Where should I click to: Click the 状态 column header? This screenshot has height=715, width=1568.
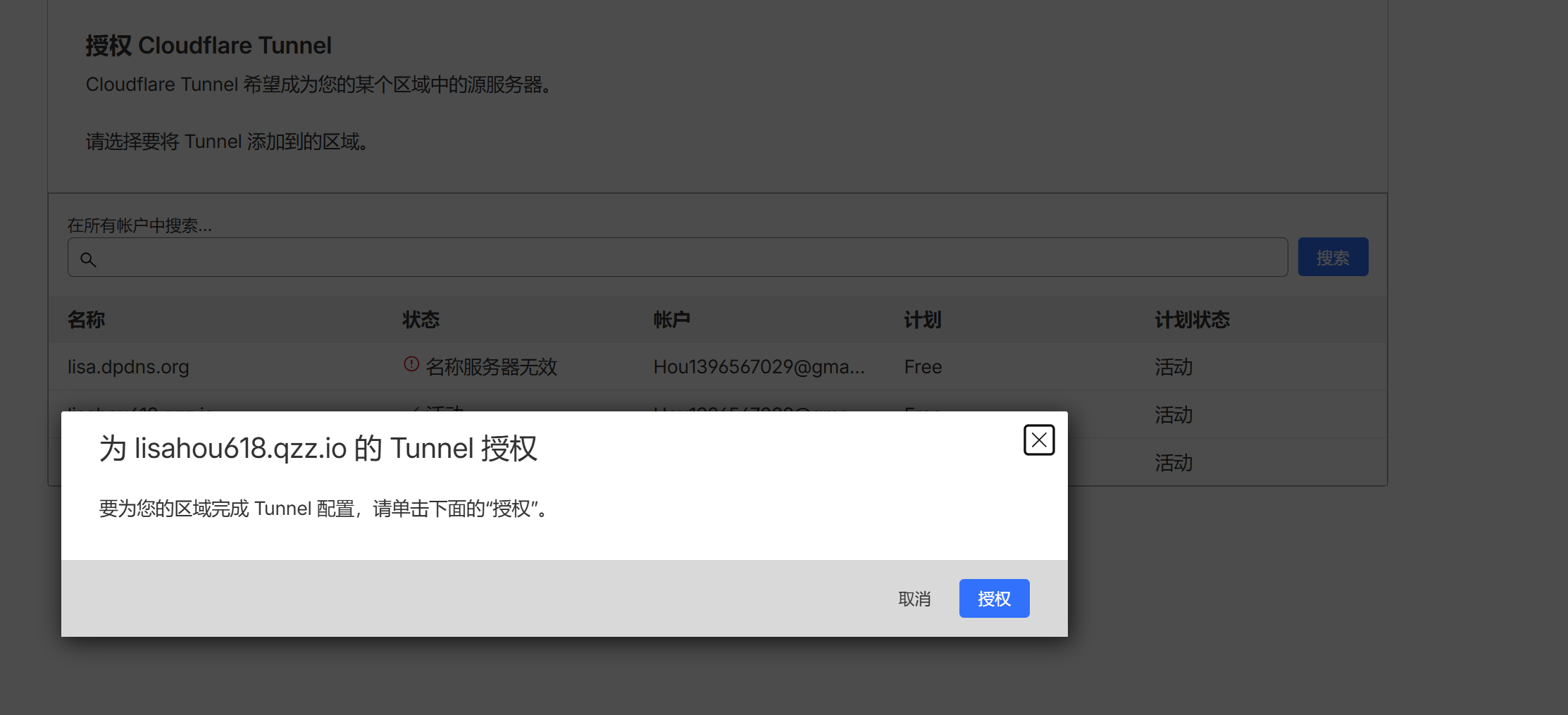tap(421, 320)
